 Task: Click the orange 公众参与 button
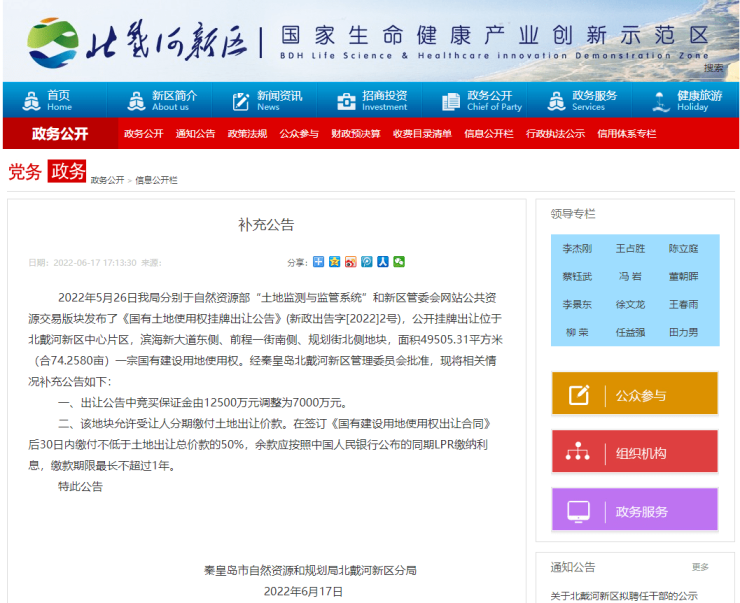(x=634, y=395)
